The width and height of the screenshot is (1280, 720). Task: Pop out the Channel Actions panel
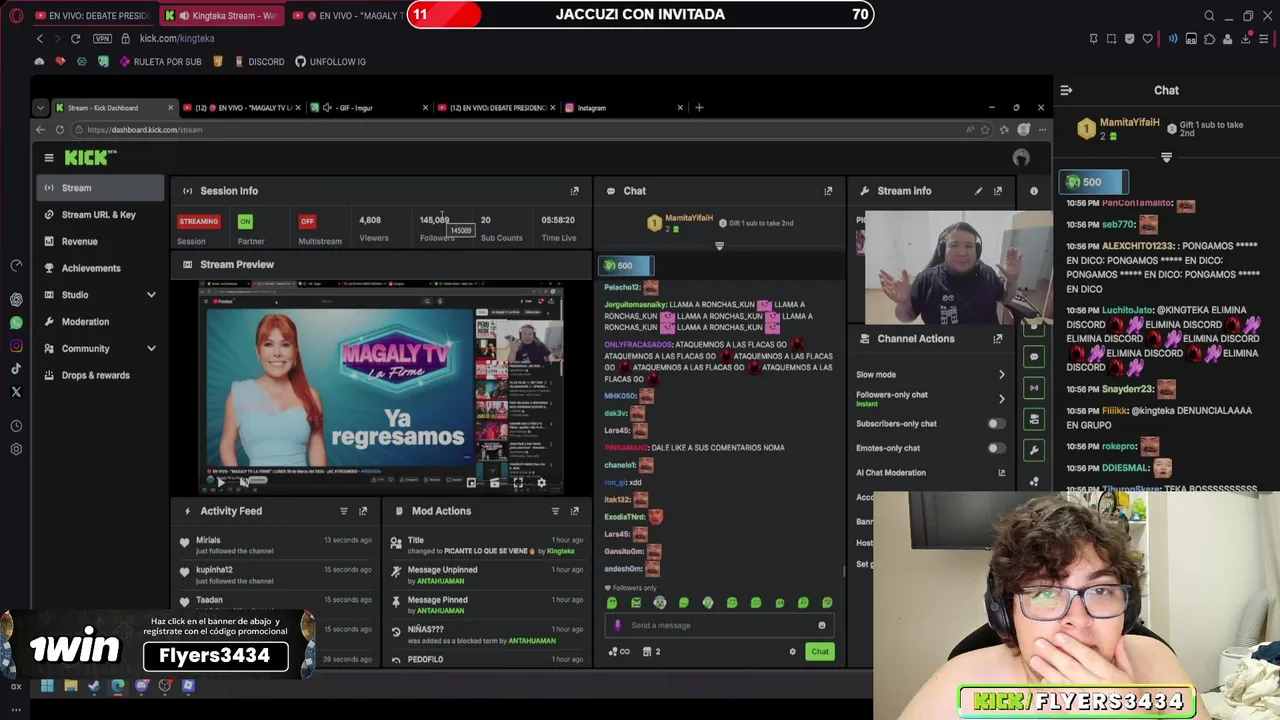point(998,339)
